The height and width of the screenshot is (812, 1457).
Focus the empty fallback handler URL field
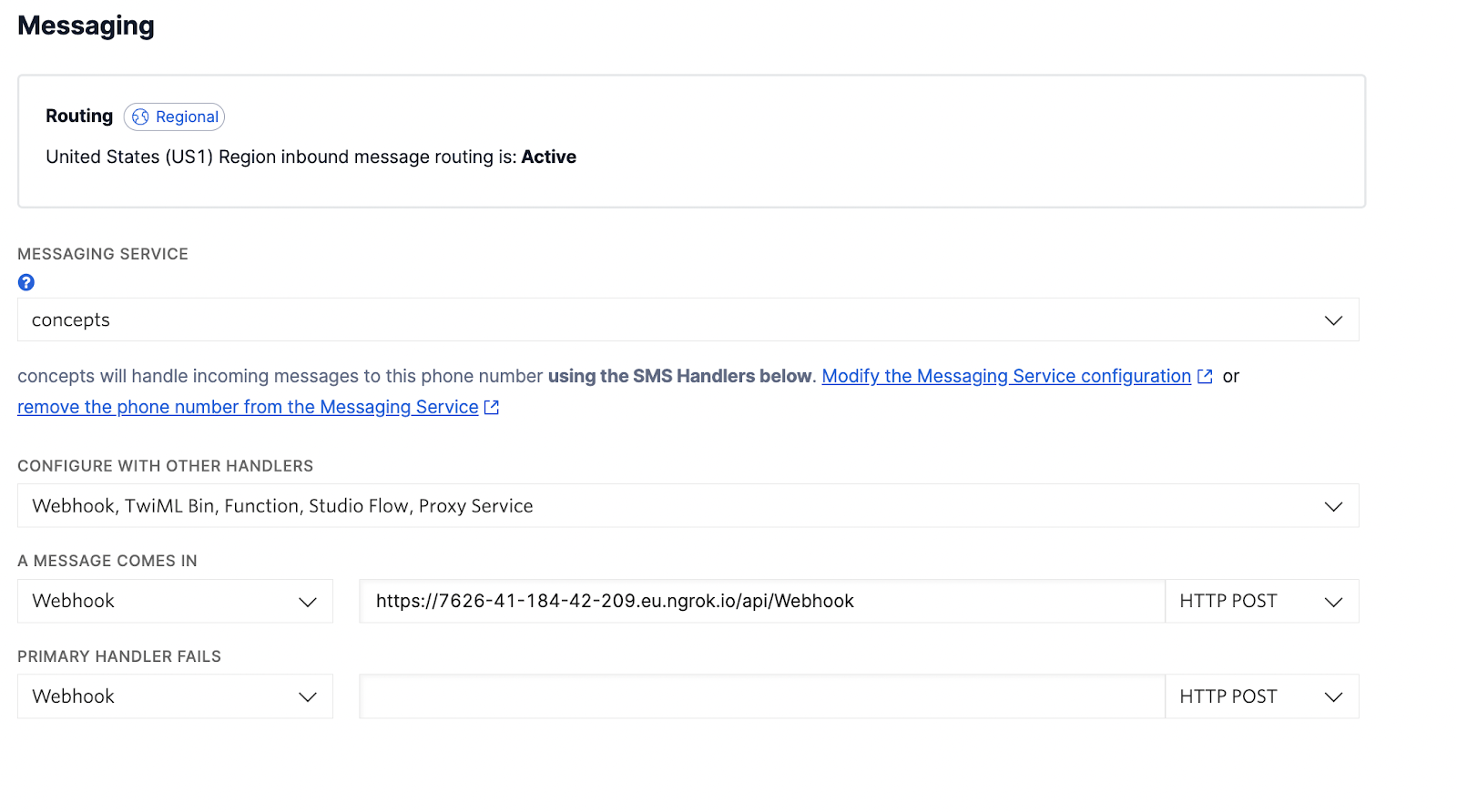point(761,696)
